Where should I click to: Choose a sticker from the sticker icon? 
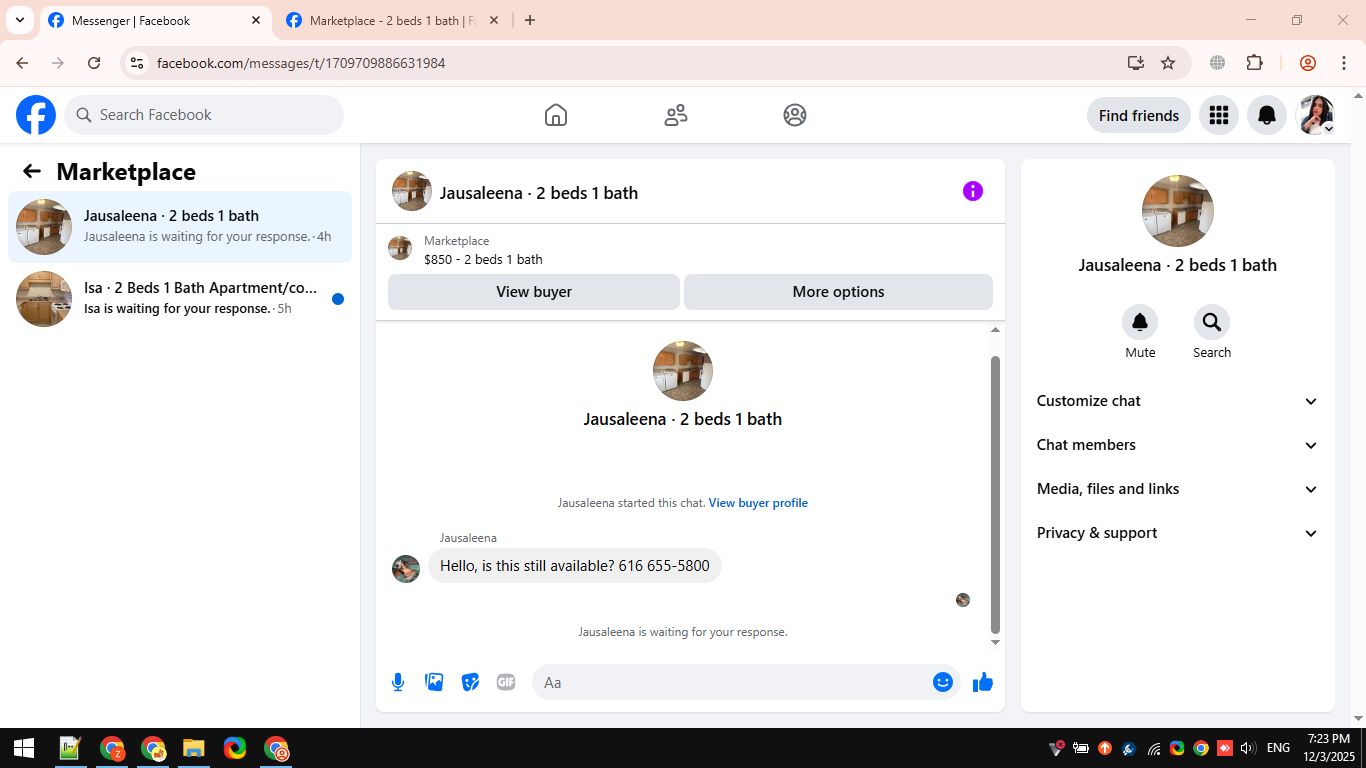pos(470,682)
